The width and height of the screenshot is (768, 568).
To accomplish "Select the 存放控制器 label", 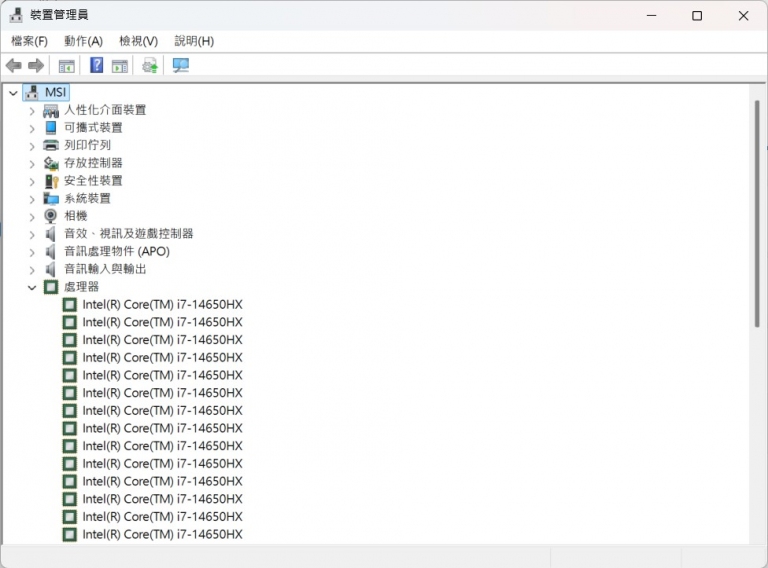I will (93, 163).
